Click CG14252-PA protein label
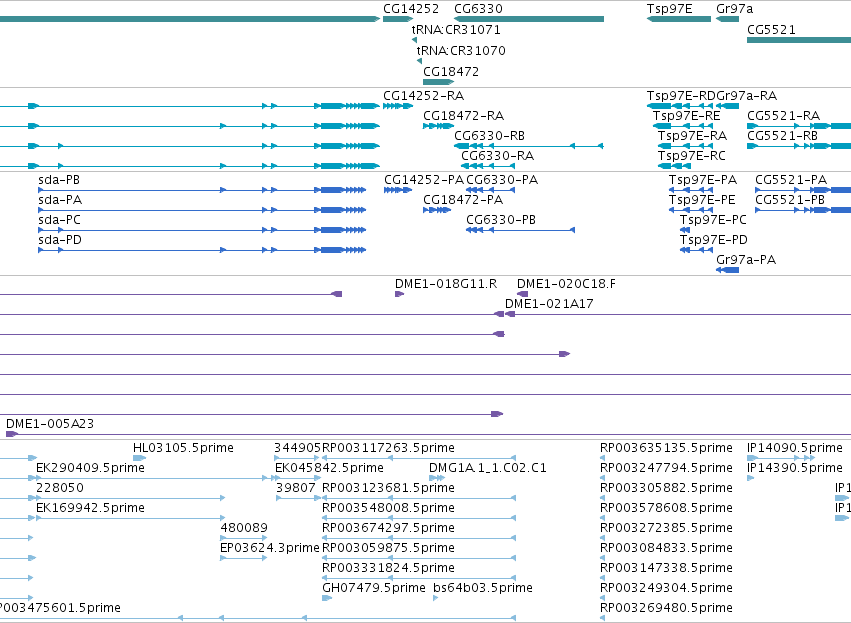The width and height of the screenshot is (851, 623). pyautogui.click(x=424, y=180)
